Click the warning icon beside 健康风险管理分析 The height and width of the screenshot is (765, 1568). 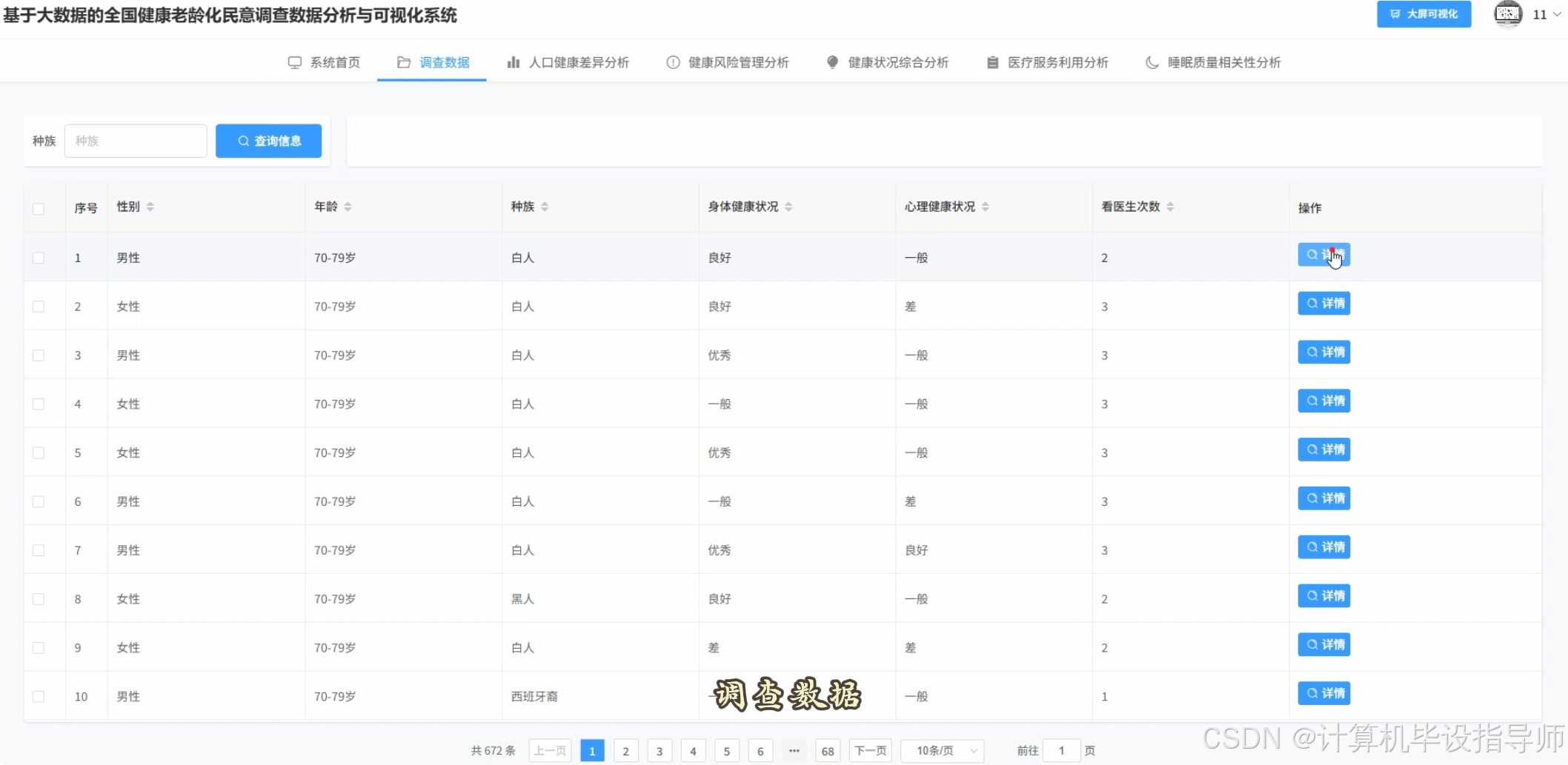pyautogui.click(x=672, y=62)
